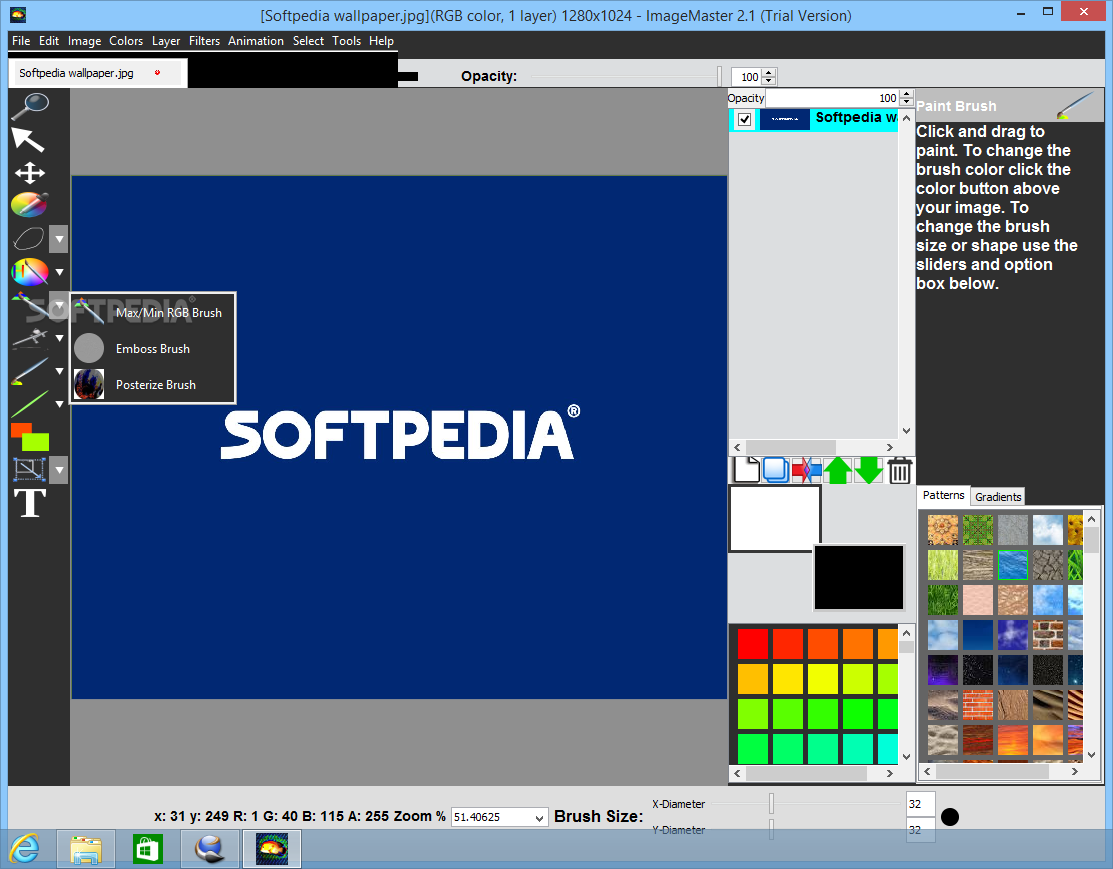Click the red and blue merge layers icon
The height and width of the screenshot is (869, 1113).
pyautogui.click(x=806, y=470)
